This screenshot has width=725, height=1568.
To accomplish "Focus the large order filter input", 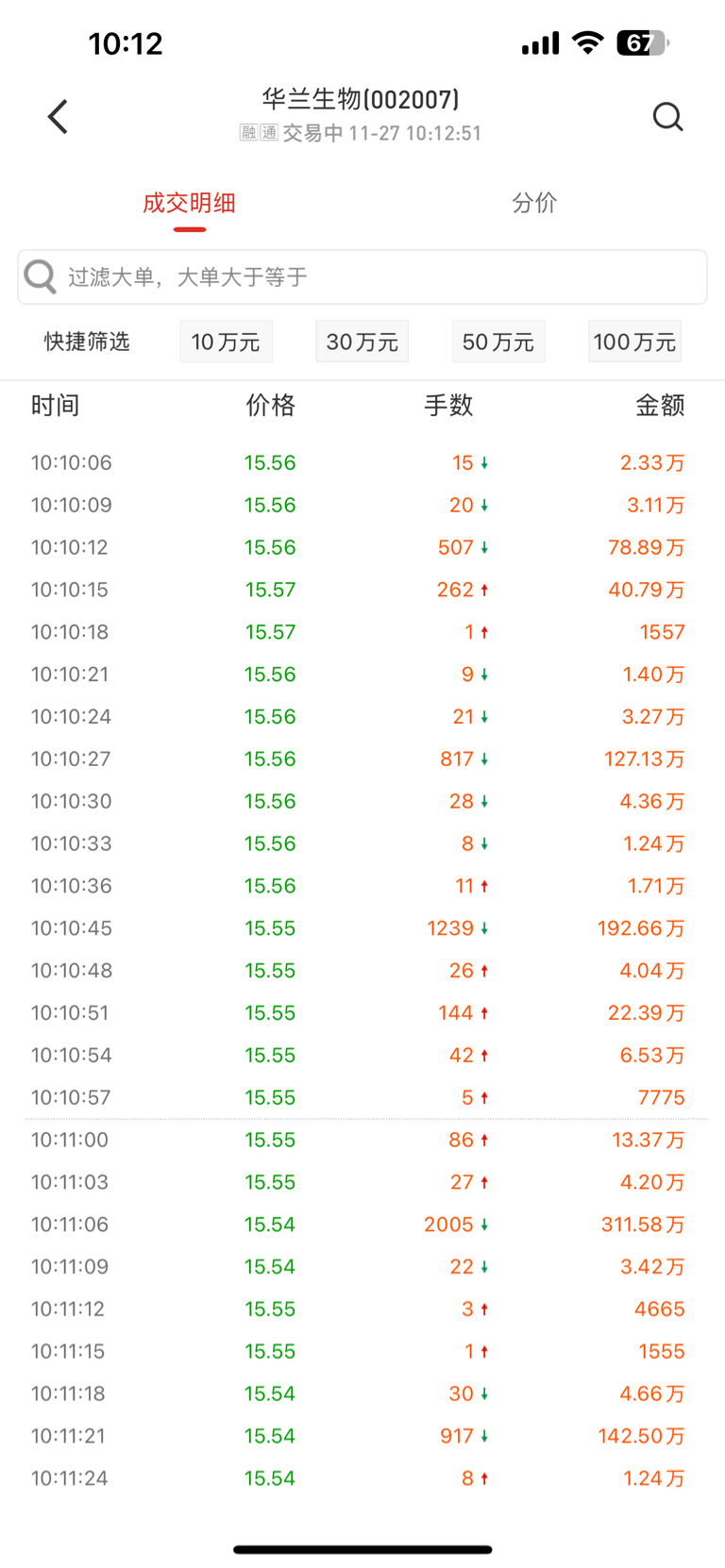I will [378, 276].
